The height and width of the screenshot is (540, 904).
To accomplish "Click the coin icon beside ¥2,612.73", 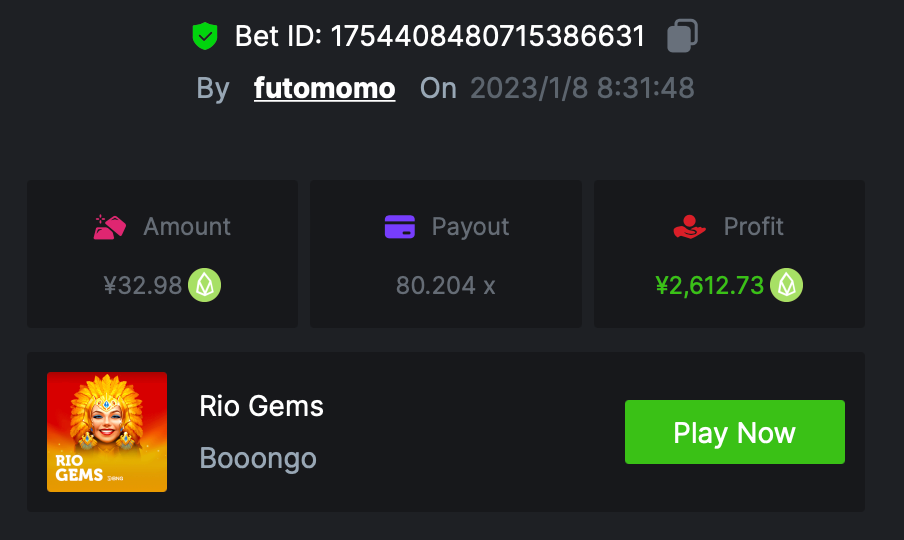I will point(786,286).
